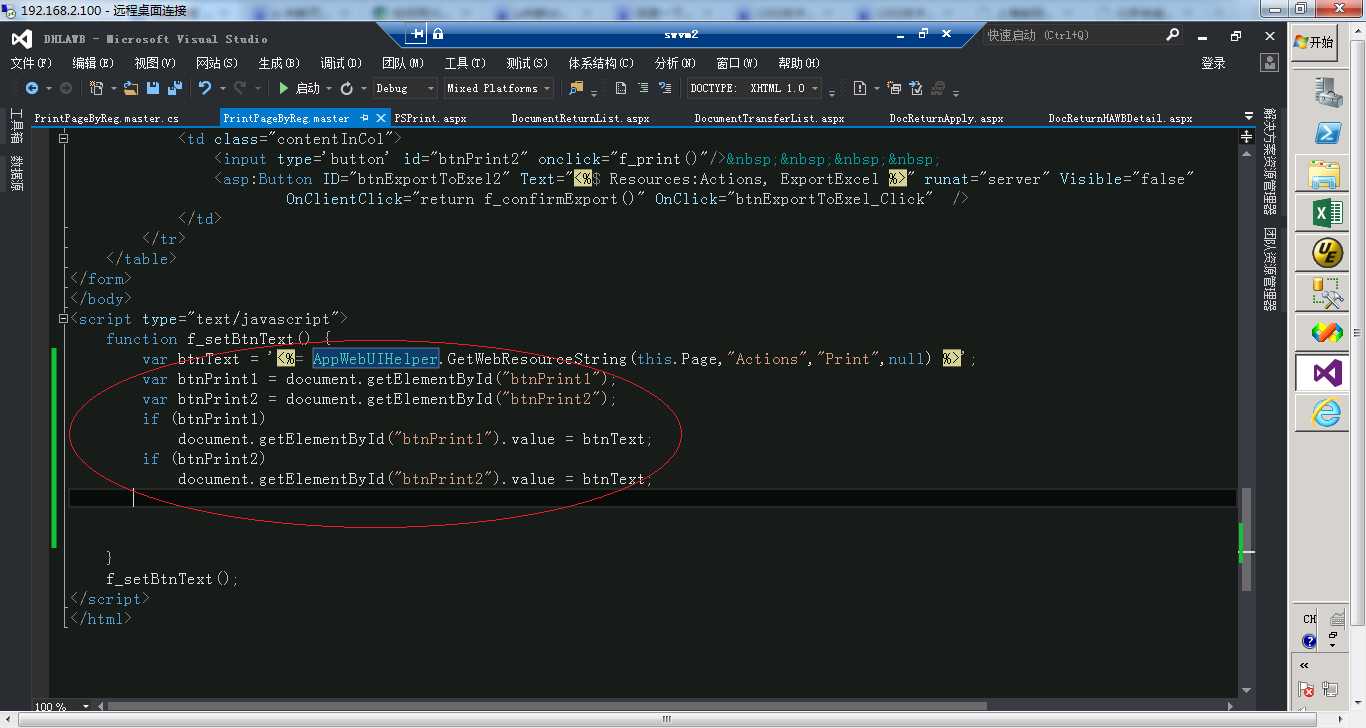Click the pin icon on remote connection bar
This screenshot has width=1366, height=728.
pyautogui.click(x=417, y=34)
